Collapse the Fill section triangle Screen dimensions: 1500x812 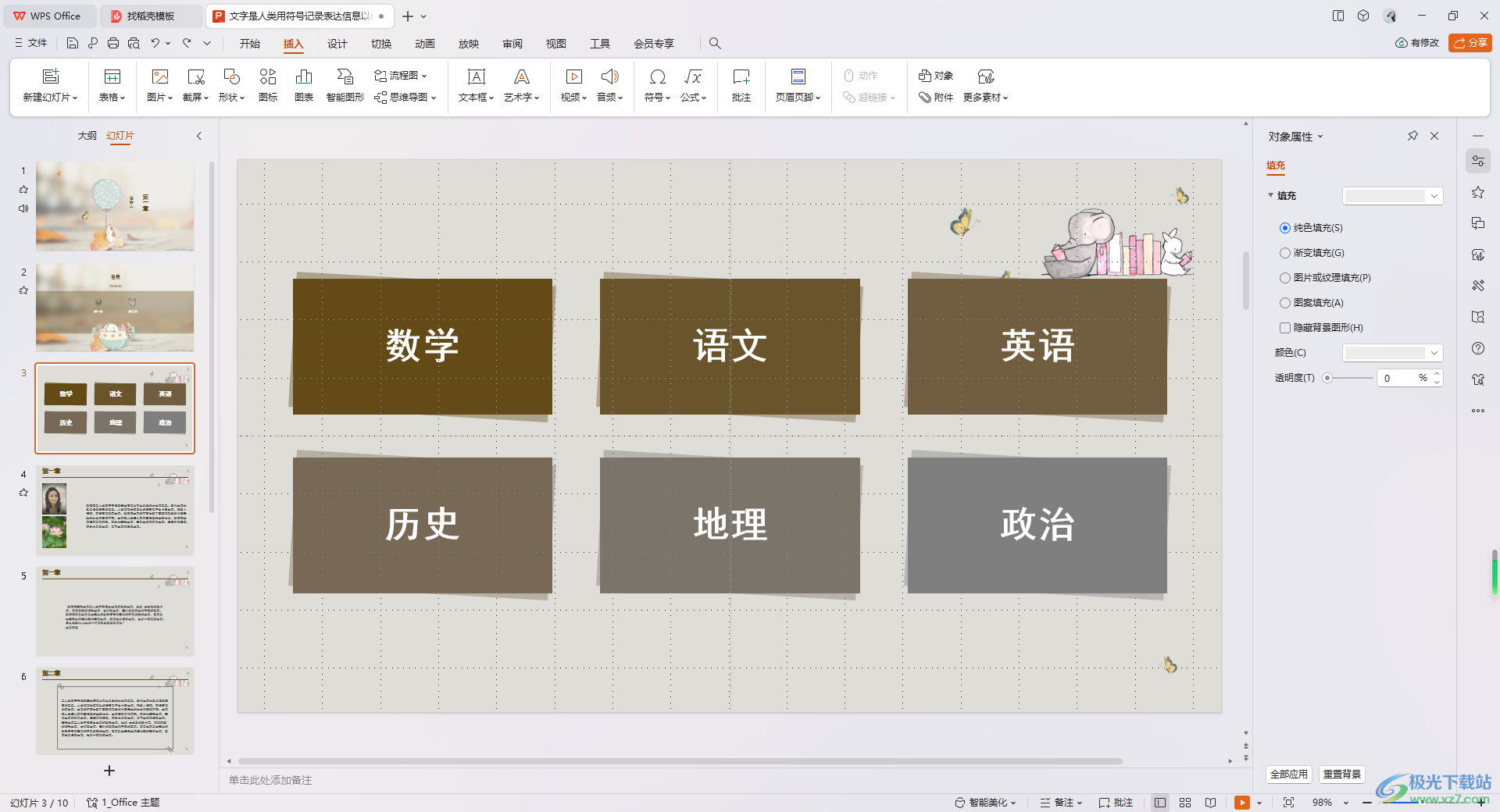(x=1271, y=195)
